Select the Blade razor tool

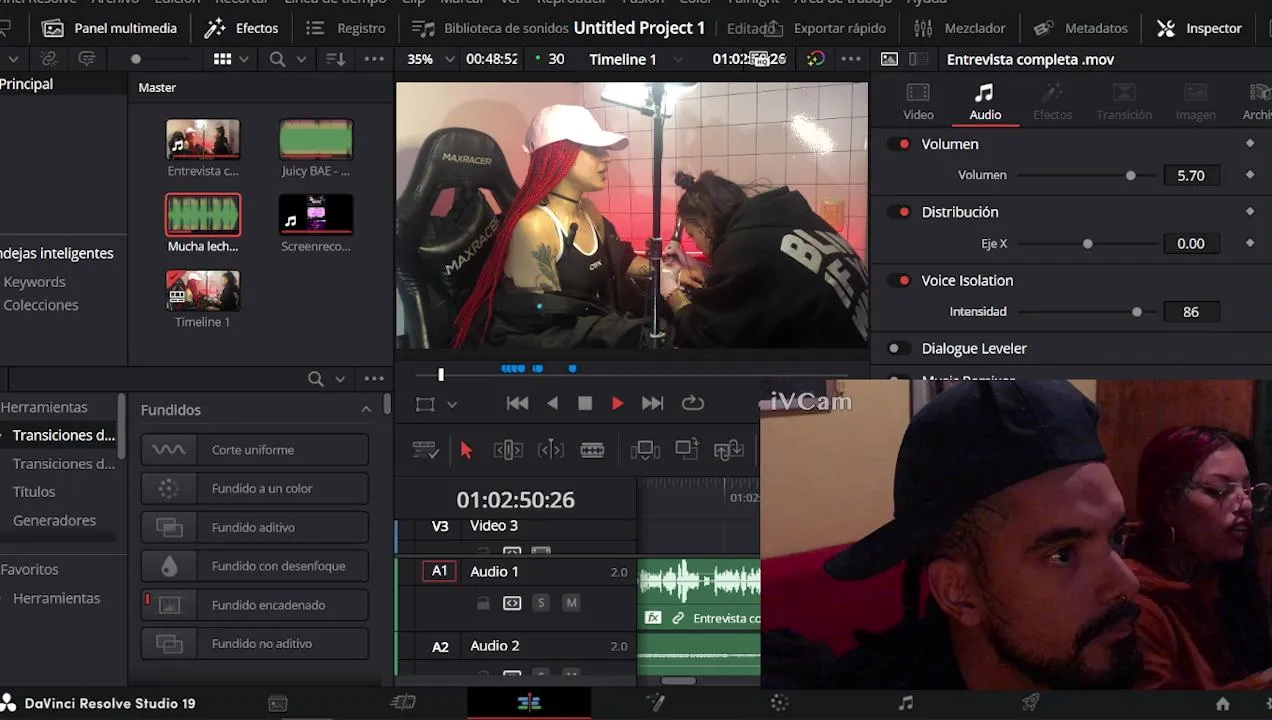coord(592,450)
